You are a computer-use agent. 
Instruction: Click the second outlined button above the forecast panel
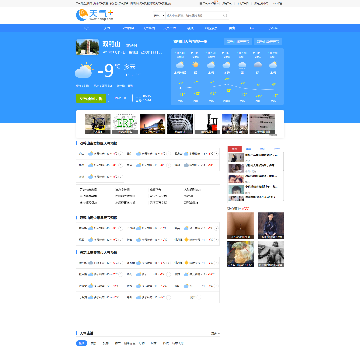[x=268, y=41]
